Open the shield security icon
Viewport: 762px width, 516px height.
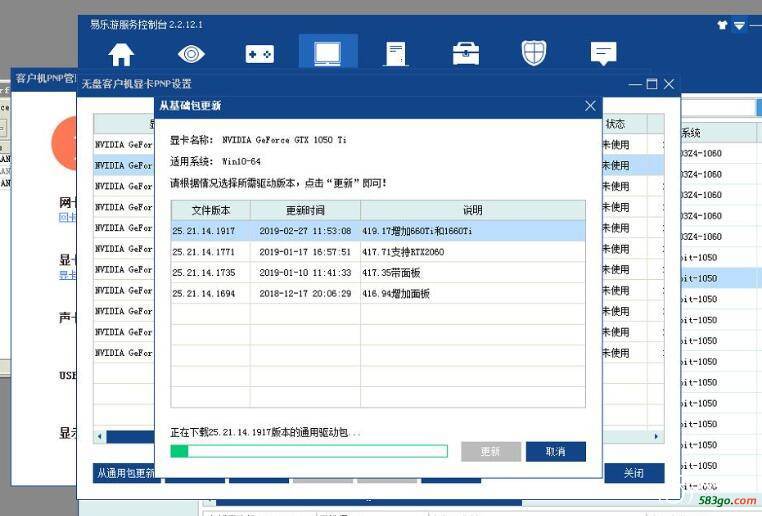534,53
